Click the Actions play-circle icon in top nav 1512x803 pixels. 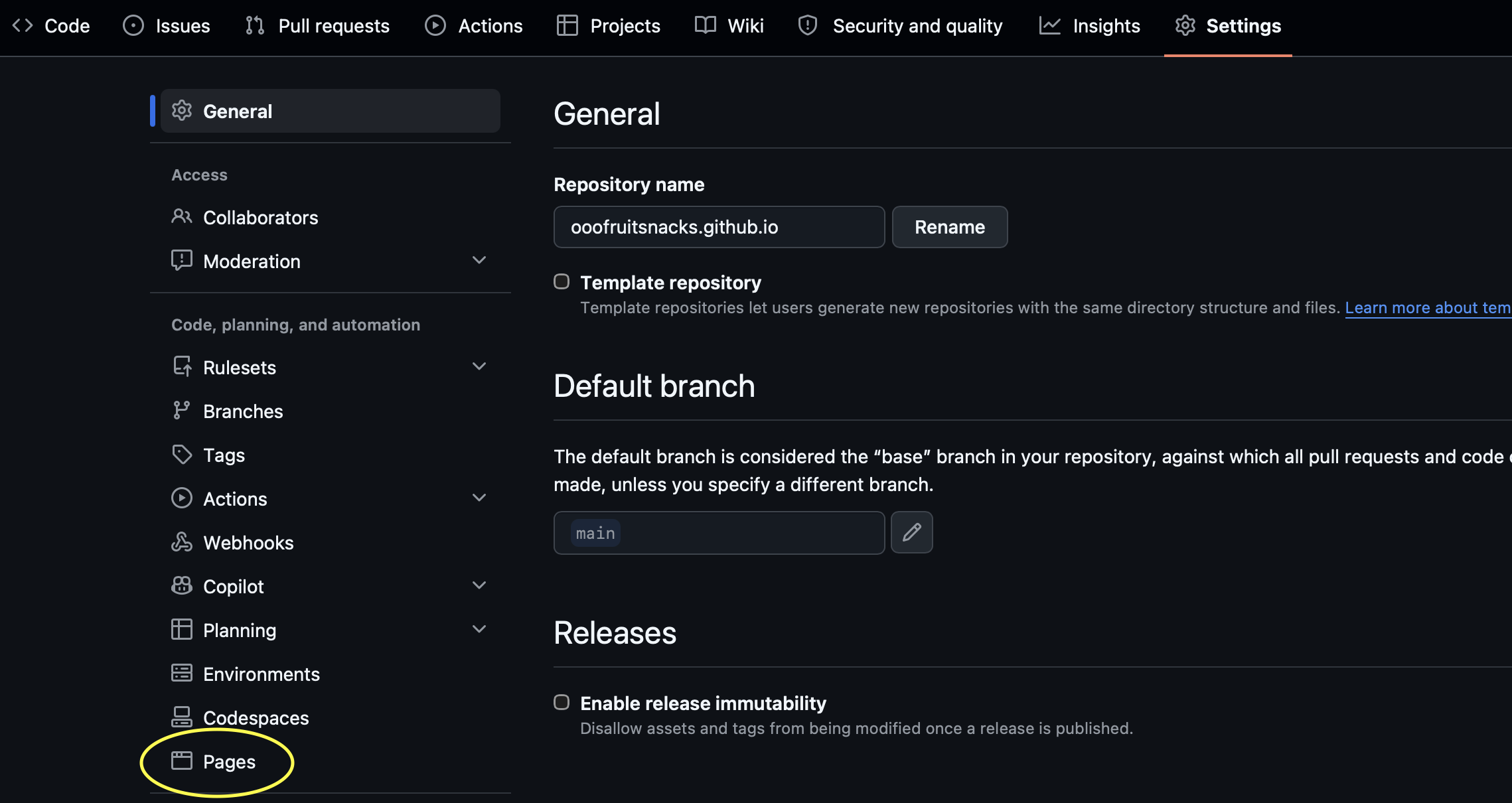pyautogui.click(x=435, y=25)
